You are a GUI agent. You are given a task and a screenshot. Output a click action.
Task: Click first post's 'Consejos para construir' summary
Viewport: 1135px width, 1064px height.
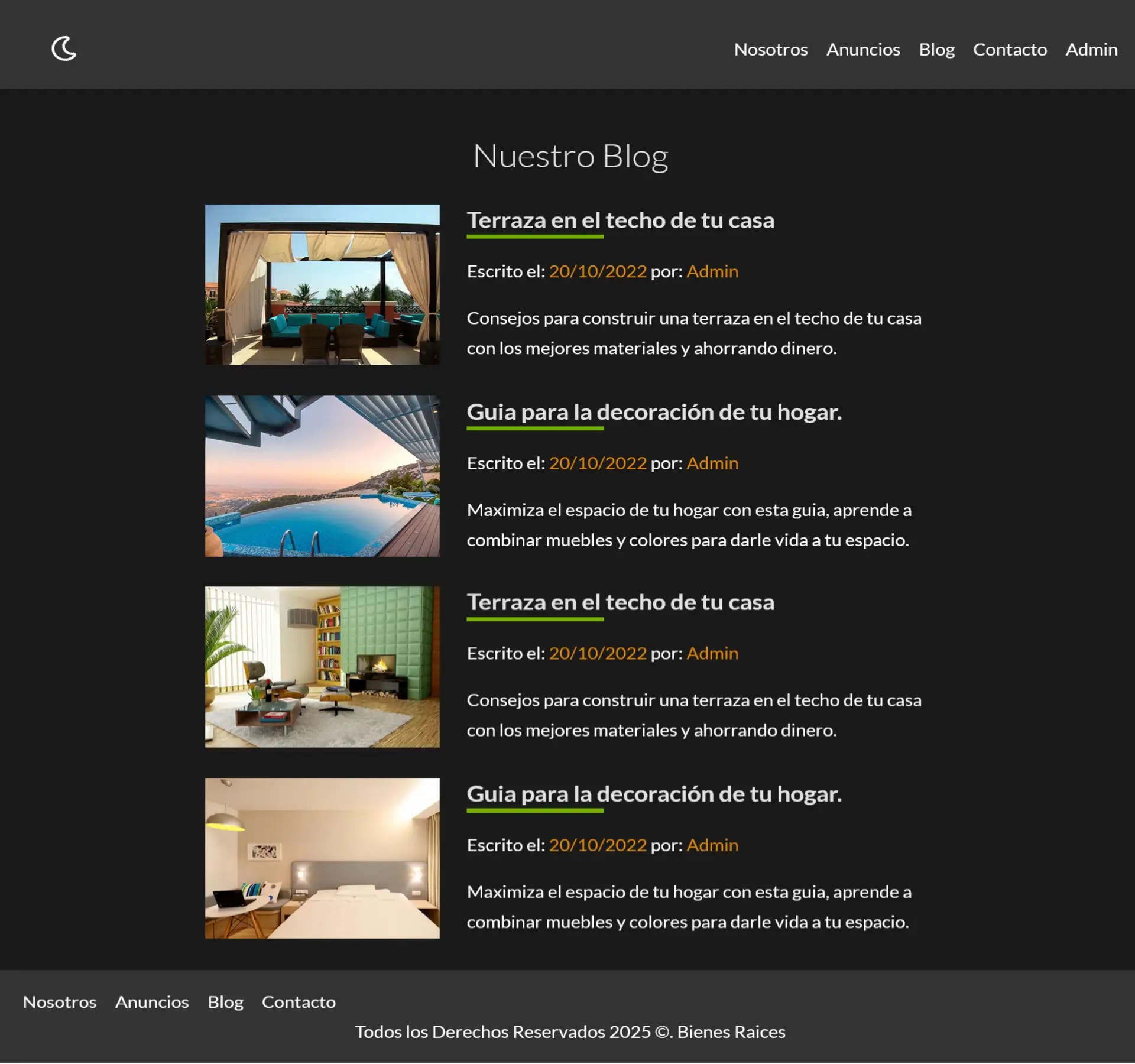pos(693,333)
